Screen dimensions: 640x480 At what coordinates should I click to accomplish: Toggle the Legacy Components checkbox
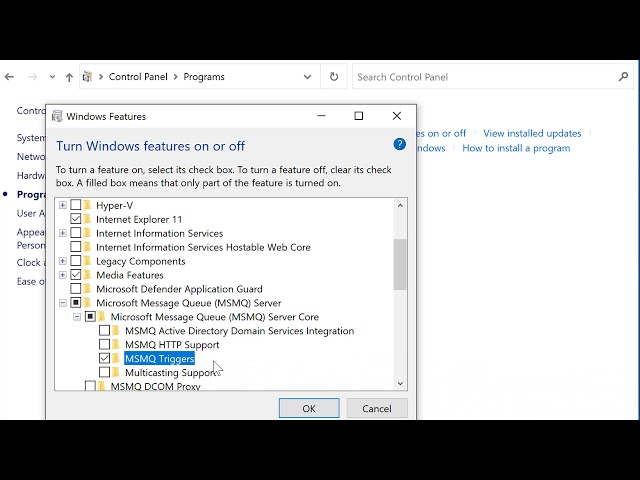click(x=76, y=260)
